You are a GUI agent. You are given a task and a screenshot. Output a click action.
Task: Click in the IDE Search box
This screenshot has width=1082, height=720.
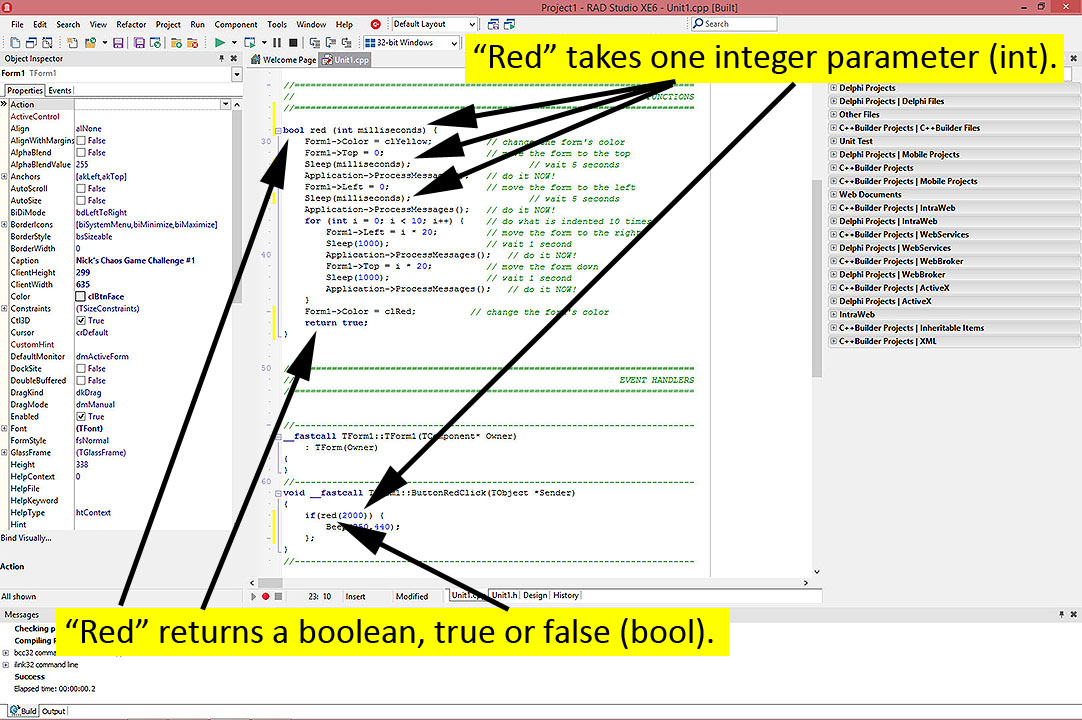coord(734,24)
